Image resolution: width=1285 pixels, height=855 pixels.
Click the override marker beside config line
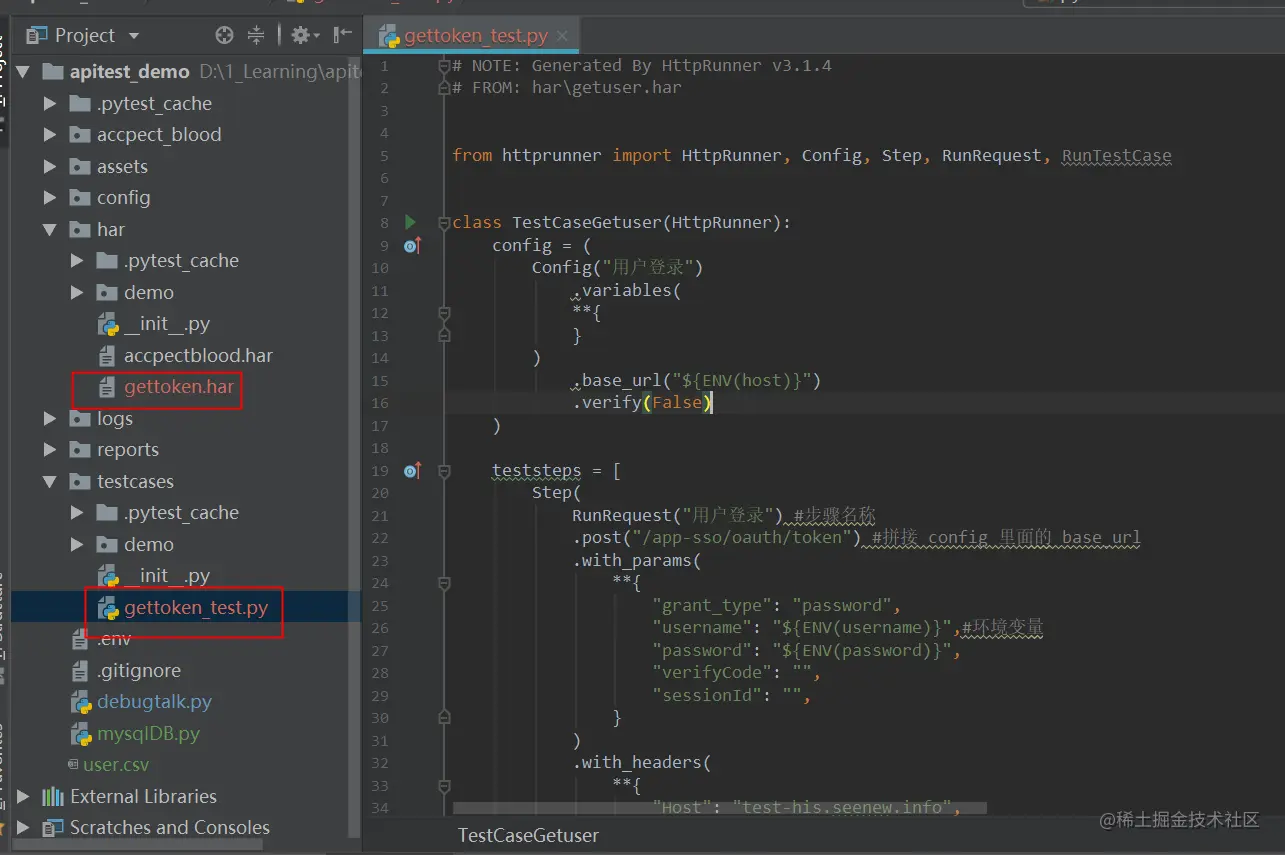click(412, 245)
